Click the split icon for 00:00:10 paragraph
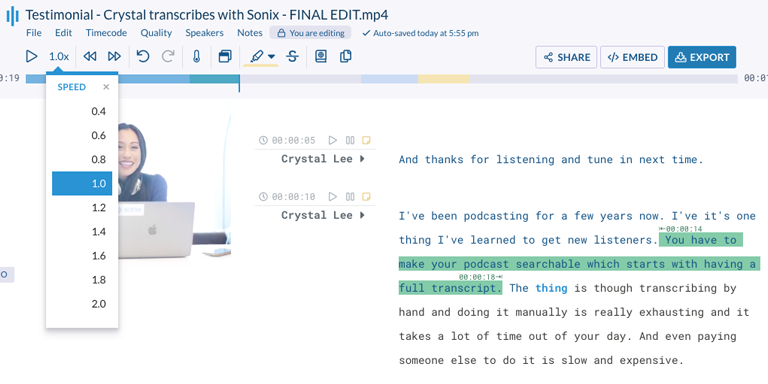This screenshot has height=384, width=768. click(x=350, y=197)
